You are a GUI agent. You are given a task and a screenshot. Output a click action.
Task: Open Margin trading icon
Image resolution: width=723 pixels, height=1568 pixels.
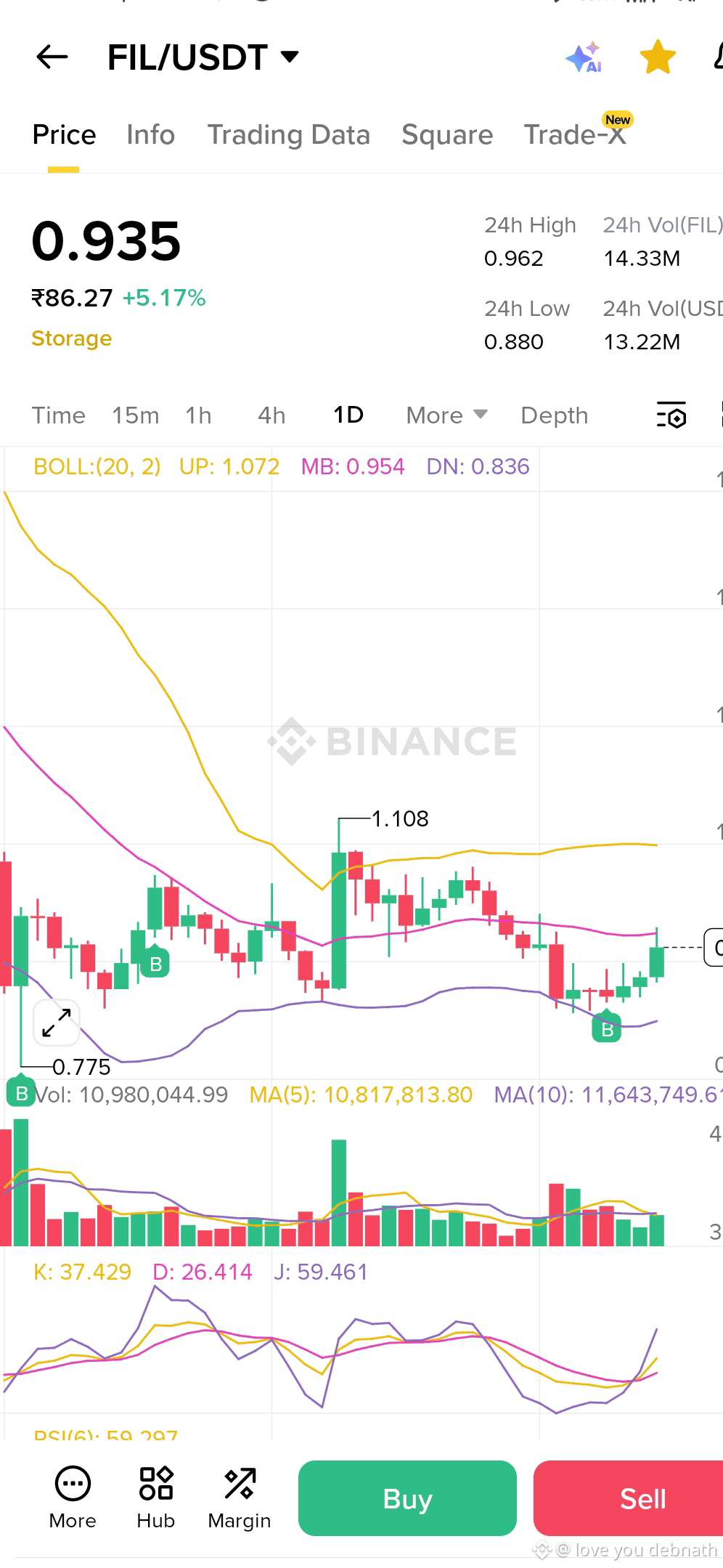239,1497
